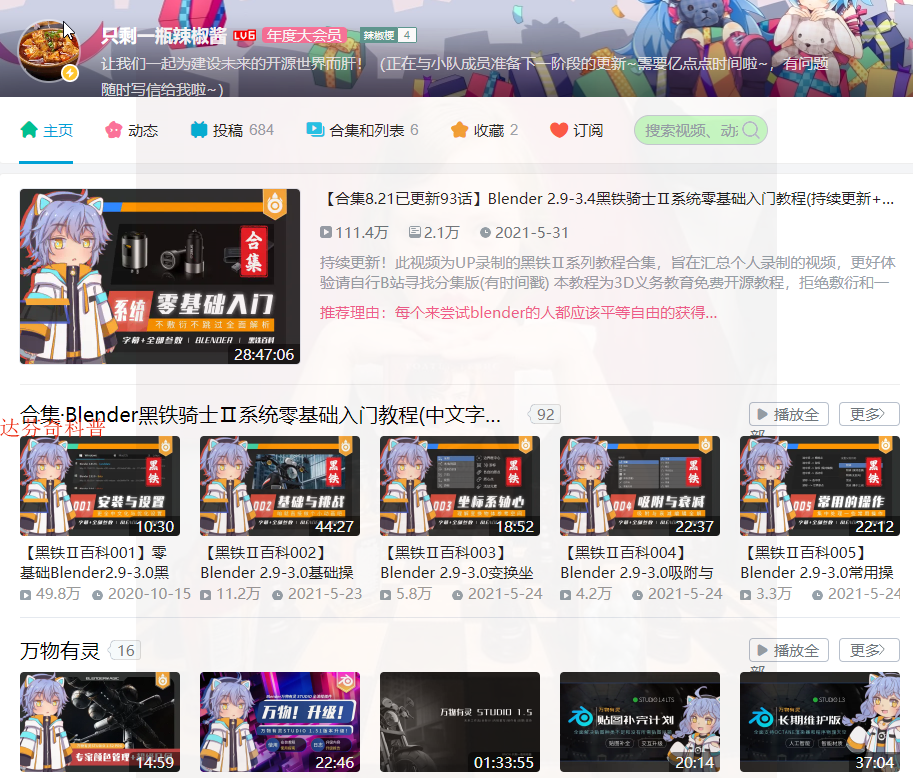Open the 【黑铁II百科004】 video title
Viewport: 913px width, 778px height.
636,563
